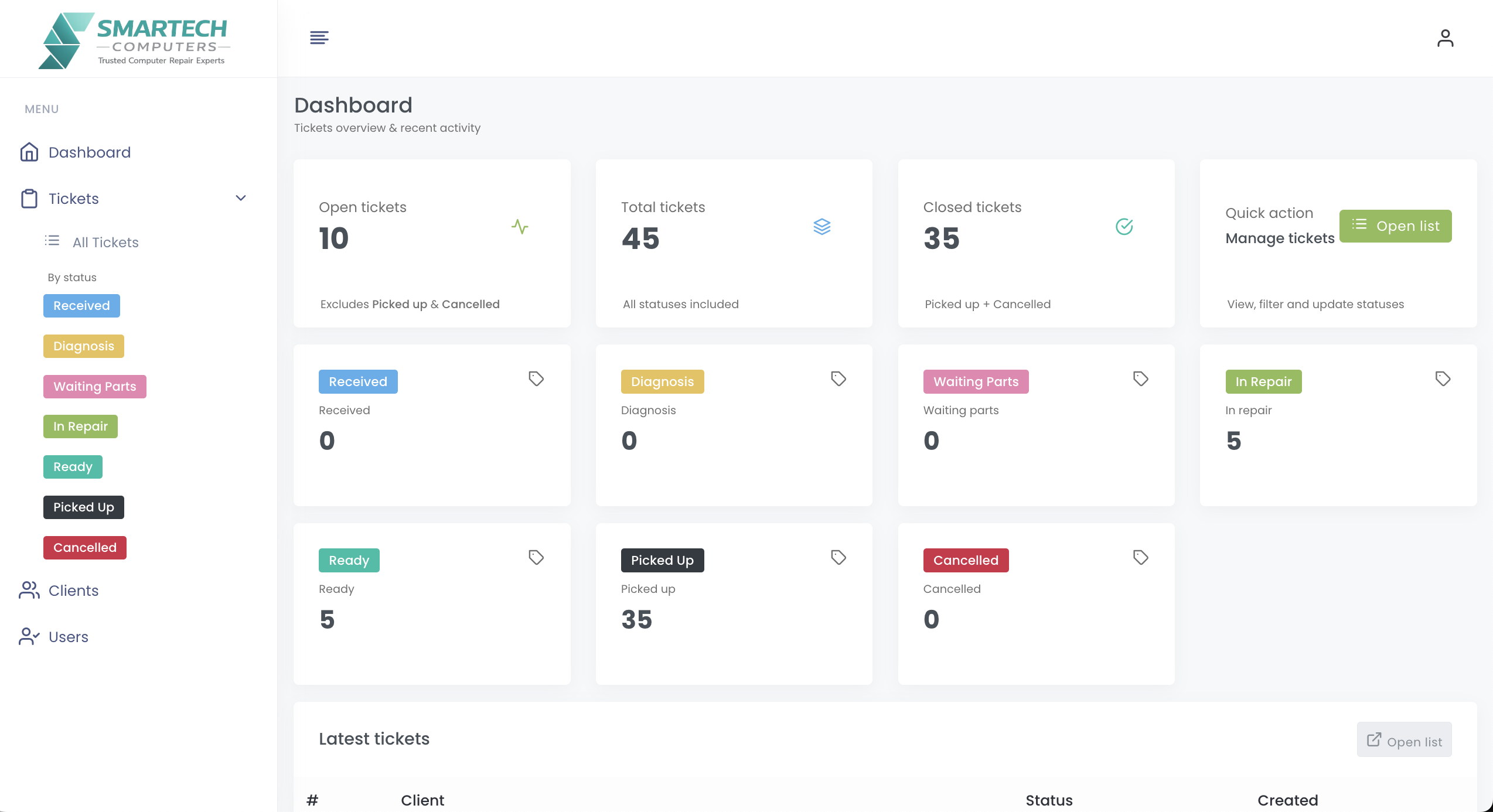Click the Users icon in sidebar
The image size is (1493, 812).
tap(29, 636)
